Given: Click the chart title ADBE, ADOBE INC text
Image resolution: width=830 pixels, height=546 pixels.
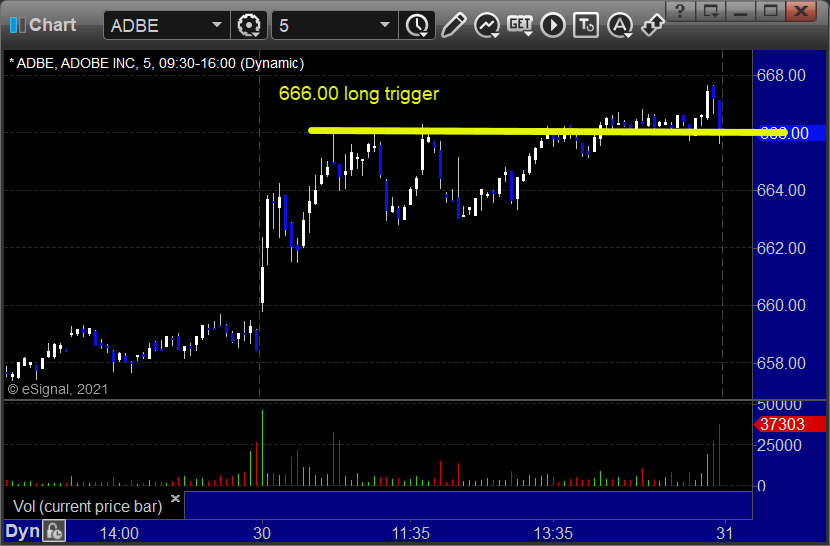Looking at the screenshot, I should [156, 63].
